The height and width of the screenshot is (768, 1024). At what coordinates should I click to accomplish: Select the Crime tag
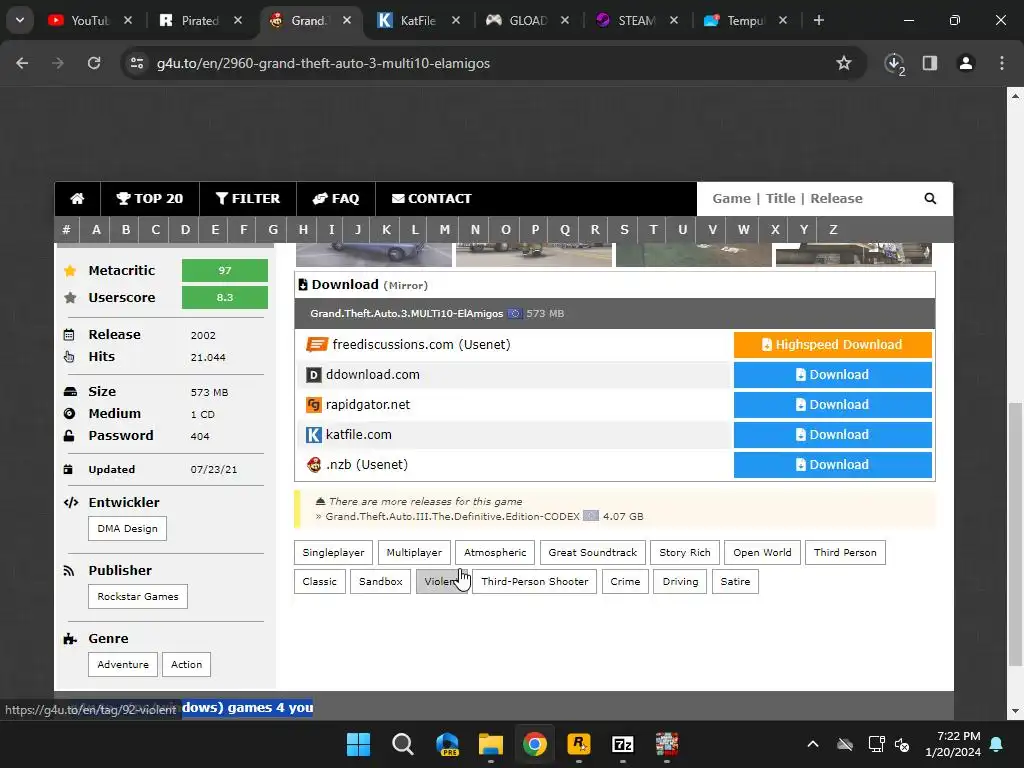(625, 581)
